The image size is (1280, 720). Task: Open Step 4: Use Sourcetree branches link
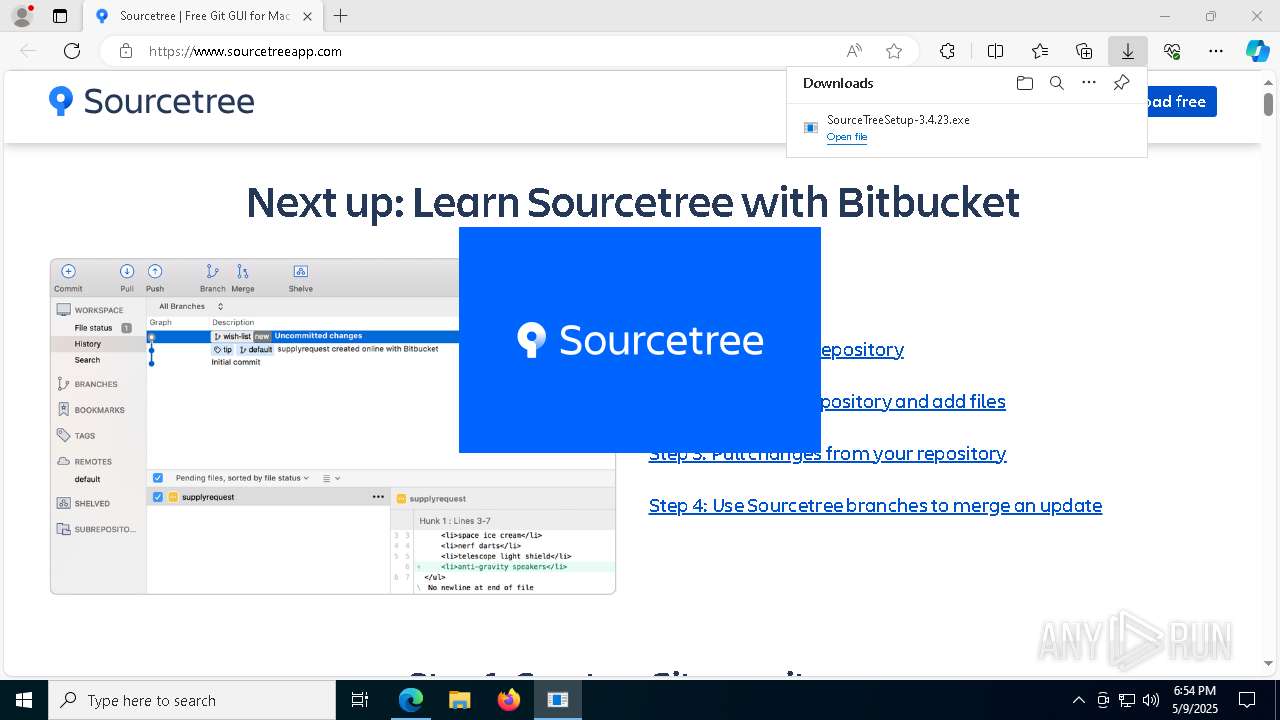875,505
